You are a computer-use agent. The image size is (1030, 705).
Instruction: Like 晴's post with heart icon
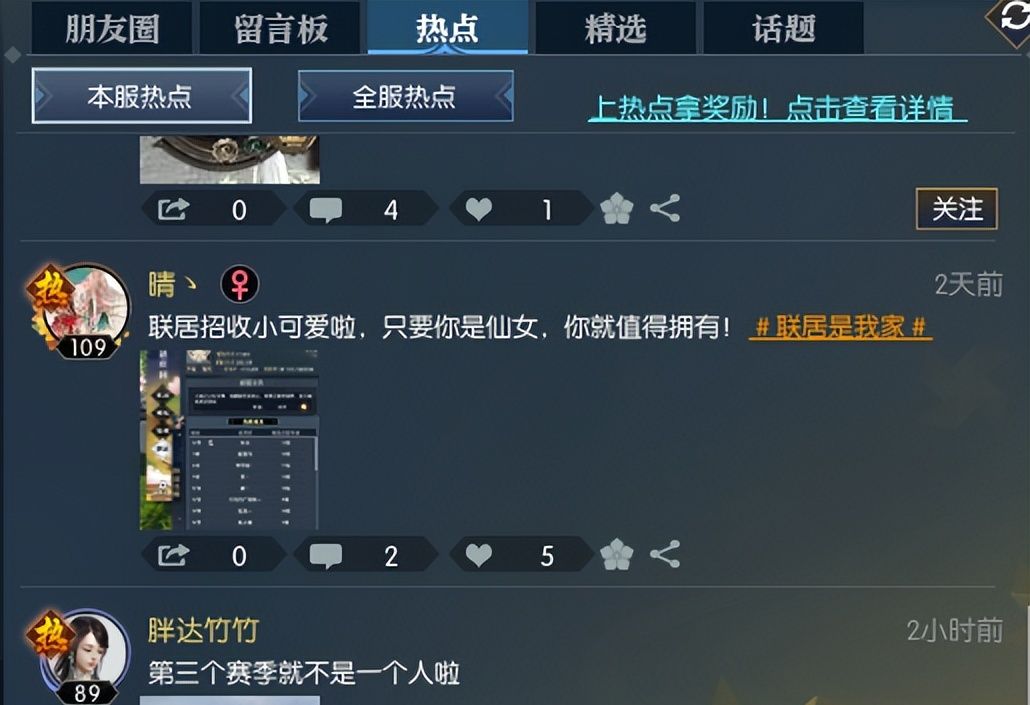tap(479, 556)
